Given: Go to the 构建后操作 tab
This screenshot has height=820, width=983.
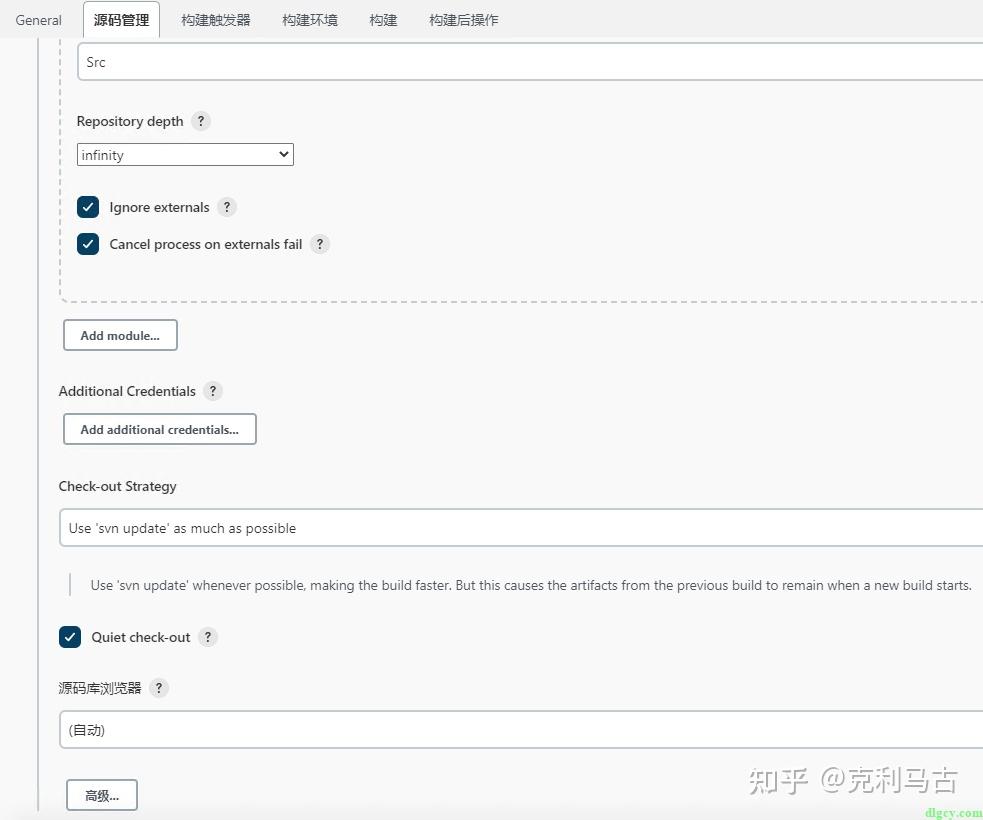Looking at the screenshot, I should pyautogui.click(x=463, y=19).
